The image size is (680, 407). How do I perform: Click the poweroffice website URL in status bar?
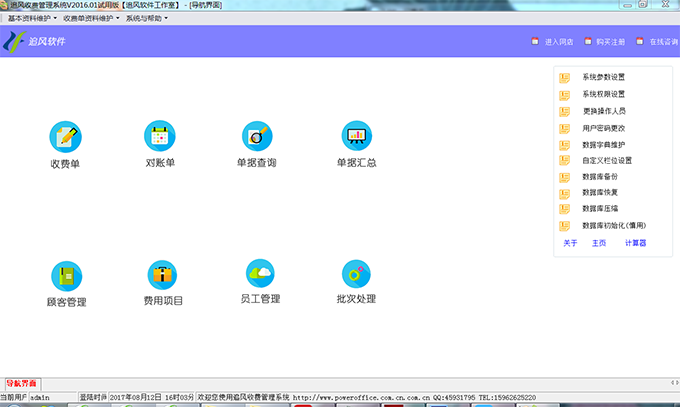coord(361,397)
